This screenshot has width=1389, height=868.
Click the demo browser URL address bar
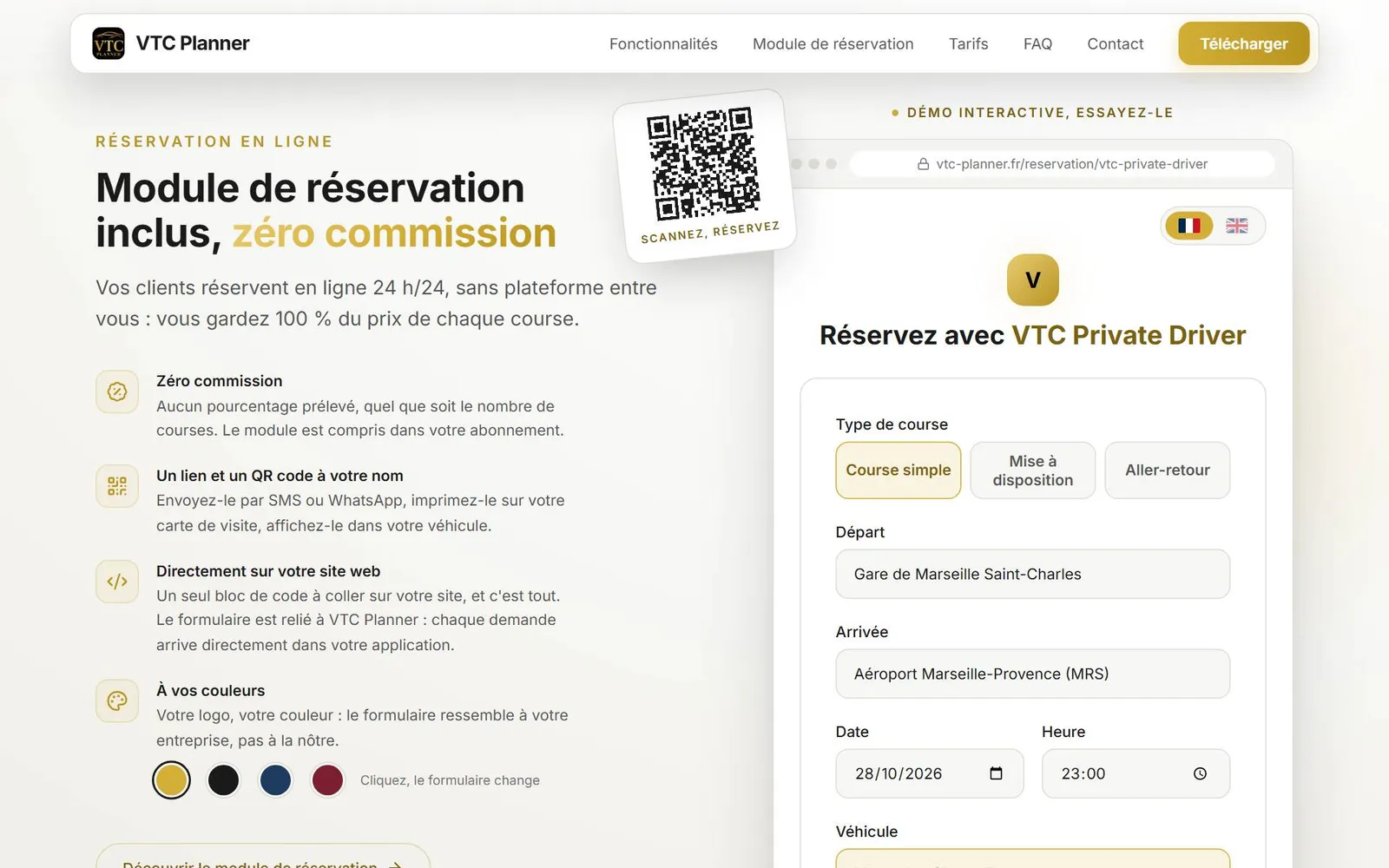click(x=1062, y=164)
